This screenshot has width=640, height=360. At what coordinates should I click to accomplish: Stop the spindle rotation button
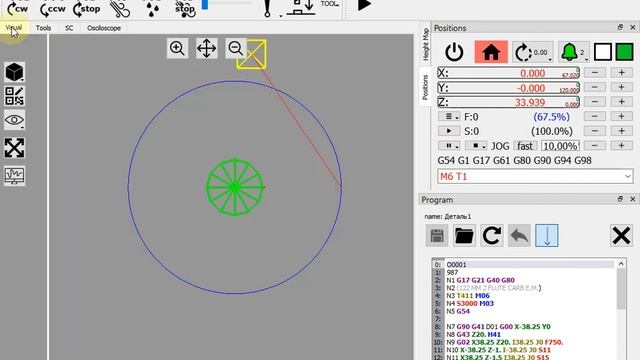coord(87,9)
